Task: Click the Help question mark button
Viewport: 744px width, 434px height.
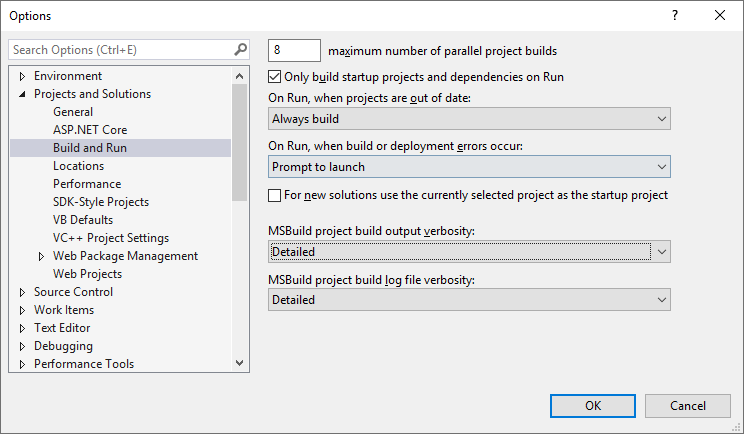Action: coord(675,15)
